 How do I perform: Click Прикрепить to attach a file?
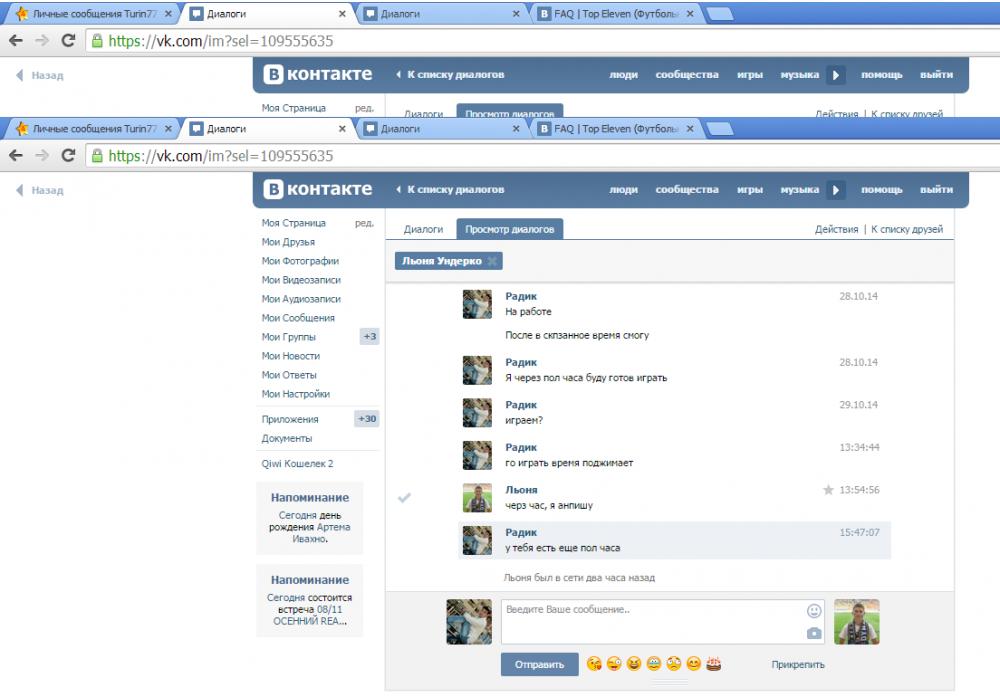pyautogui.click(x=798, y=664)
